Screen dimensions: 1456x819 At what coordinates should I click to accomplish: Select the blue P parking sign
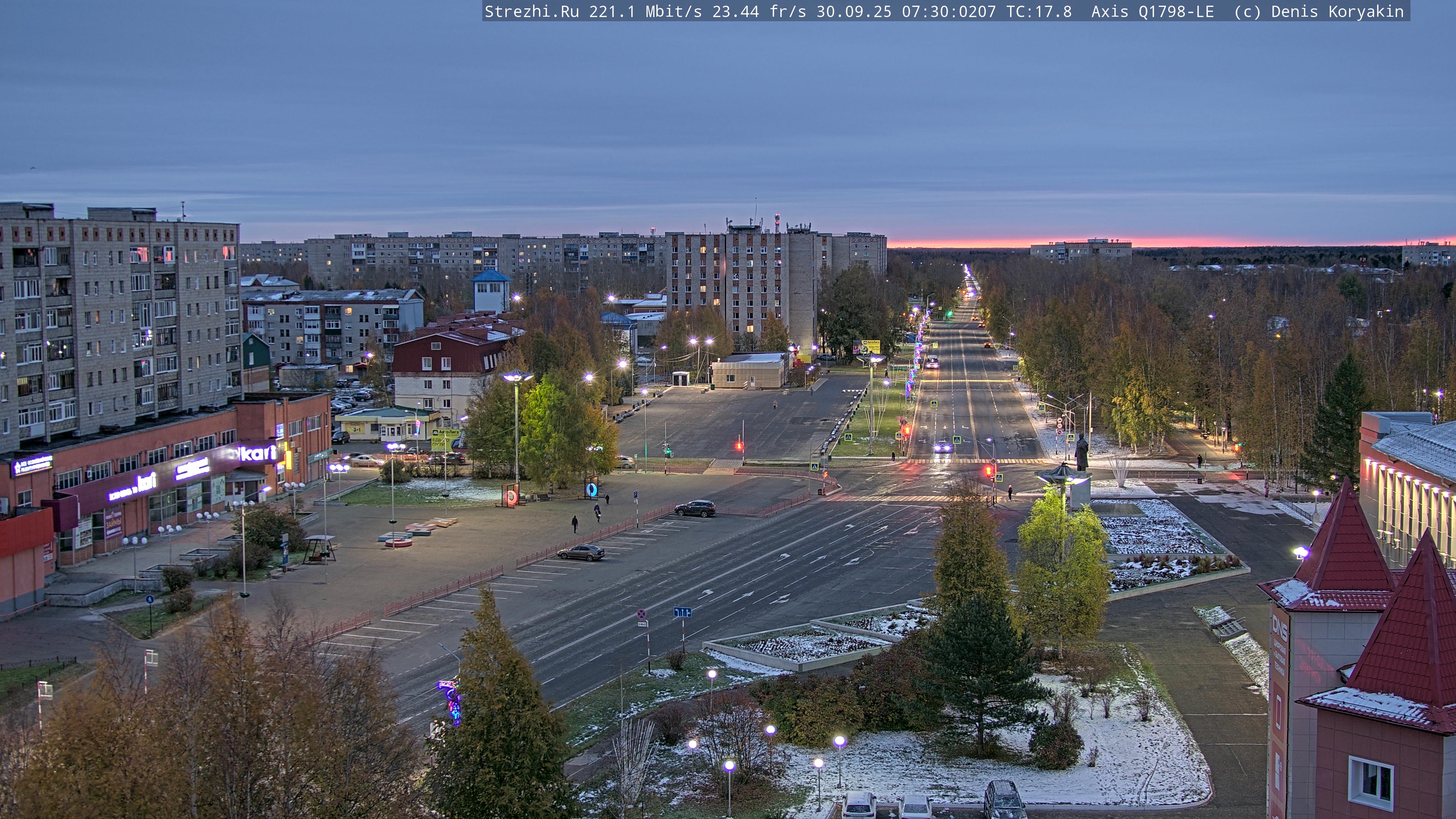click(635, 494)
